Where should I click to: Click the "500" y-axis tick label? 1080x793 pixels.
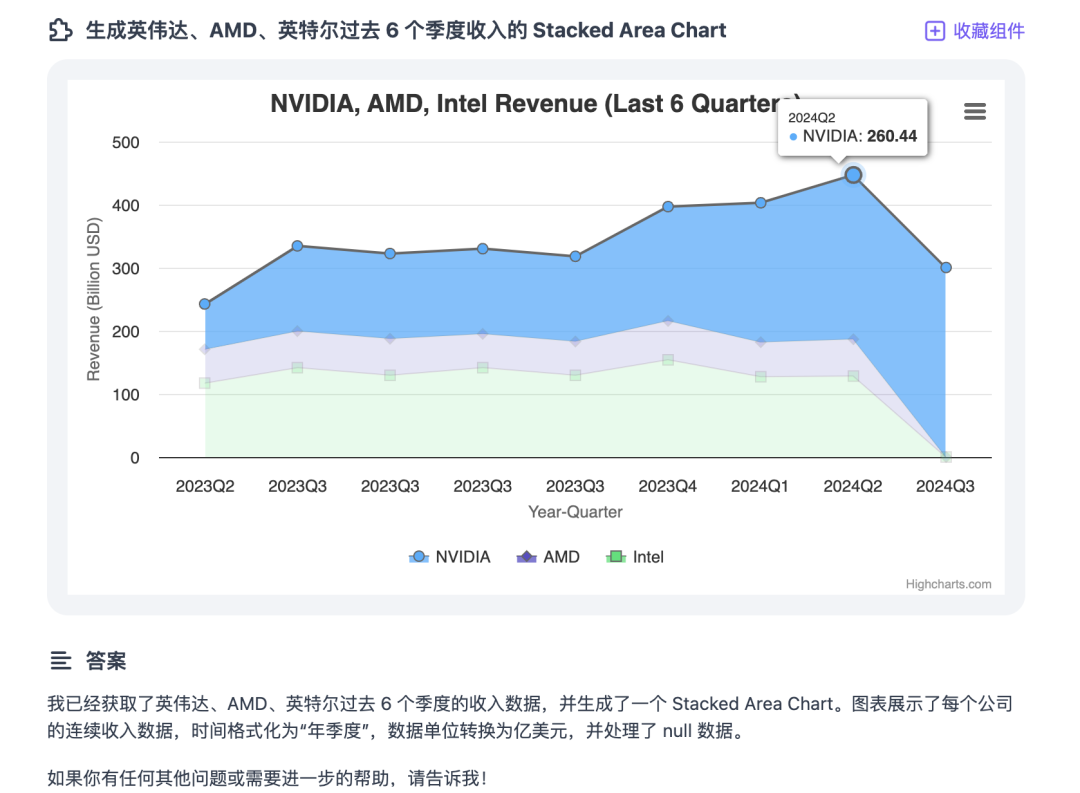[125, 143]
